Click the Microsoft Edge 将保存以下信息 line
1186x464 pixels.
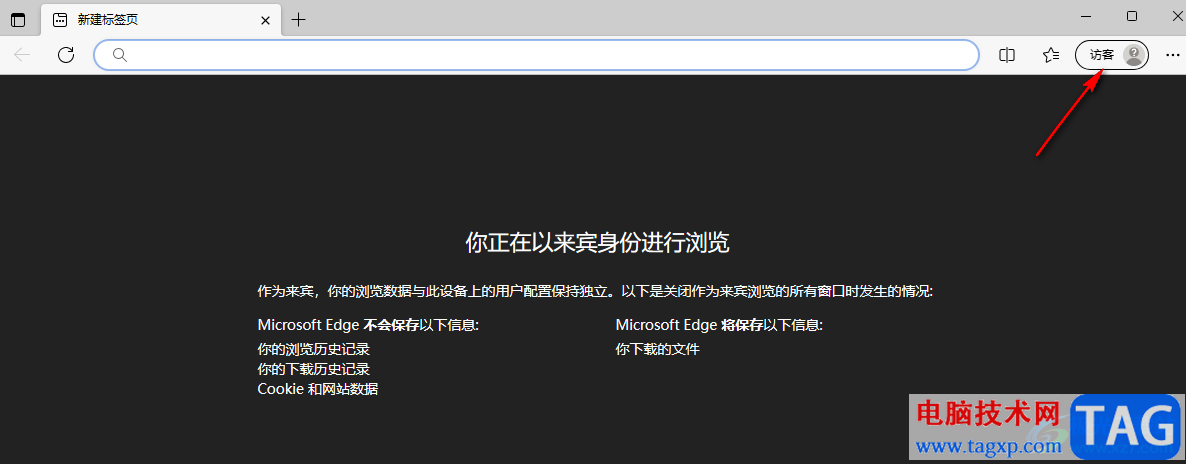click(719, 325)
